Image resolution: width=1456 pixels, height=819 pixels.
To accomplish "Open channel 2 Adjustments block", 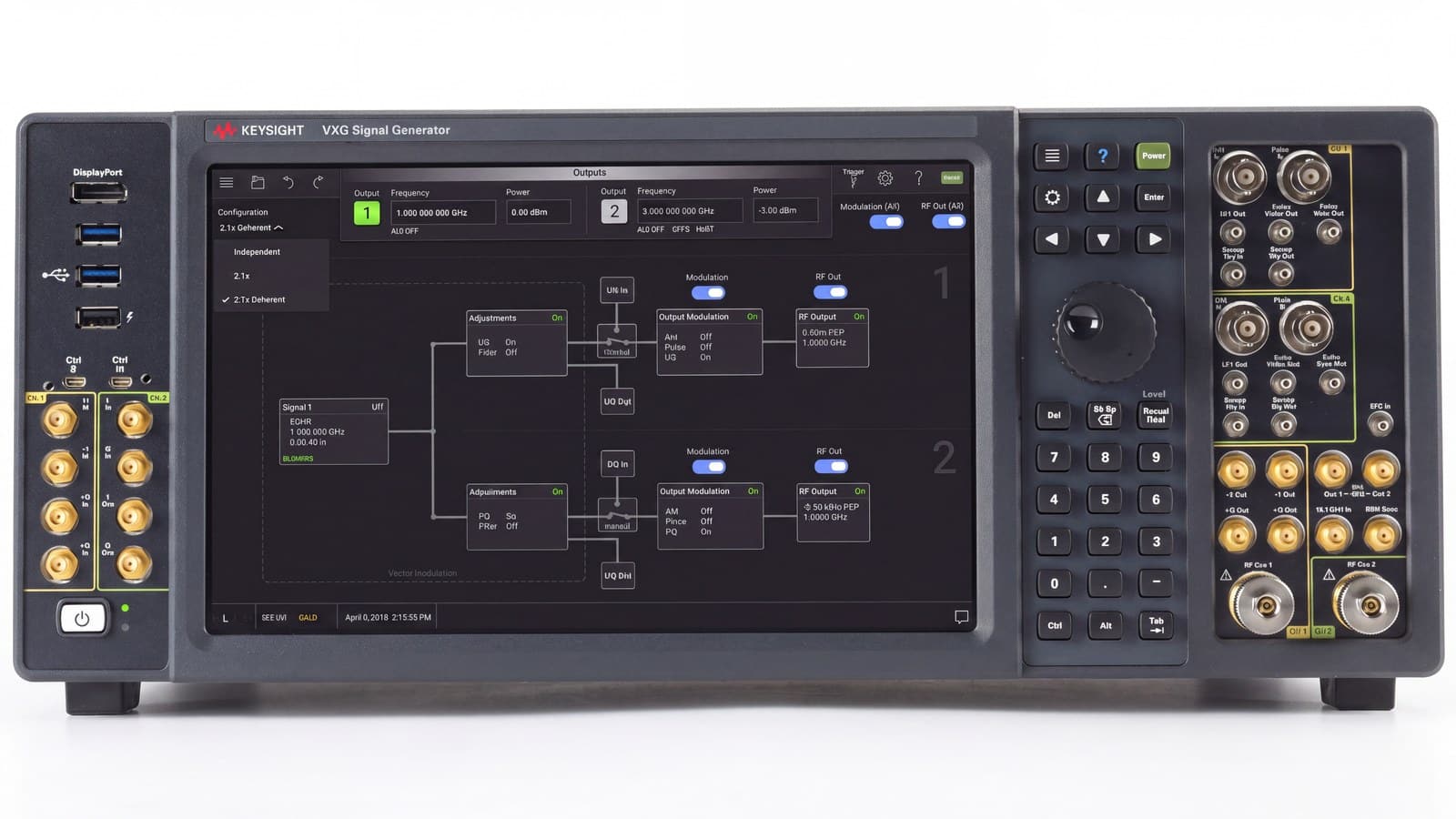I will [517, 517].
